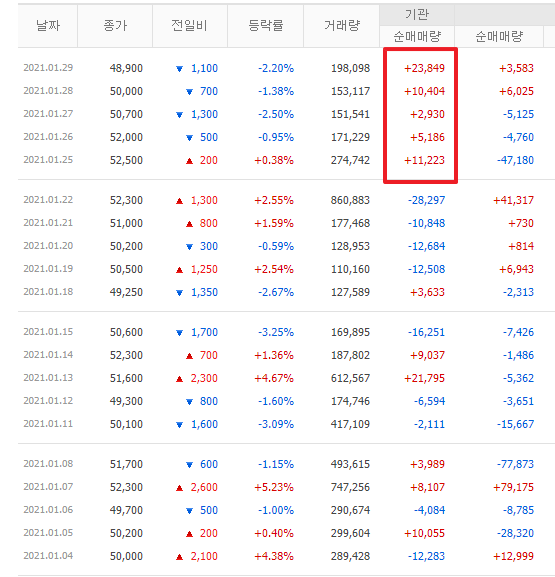Click institution net value +23,849
The height and width of the screenshot is (577, 555).
point(424,68)
